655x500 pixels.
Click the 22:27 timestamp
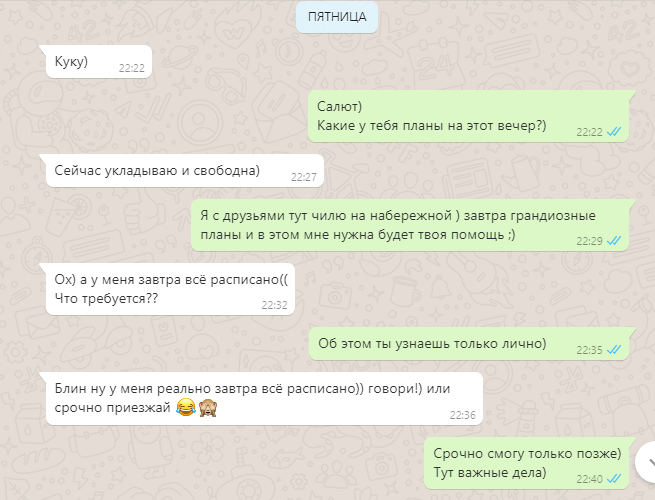click(304, 177)
